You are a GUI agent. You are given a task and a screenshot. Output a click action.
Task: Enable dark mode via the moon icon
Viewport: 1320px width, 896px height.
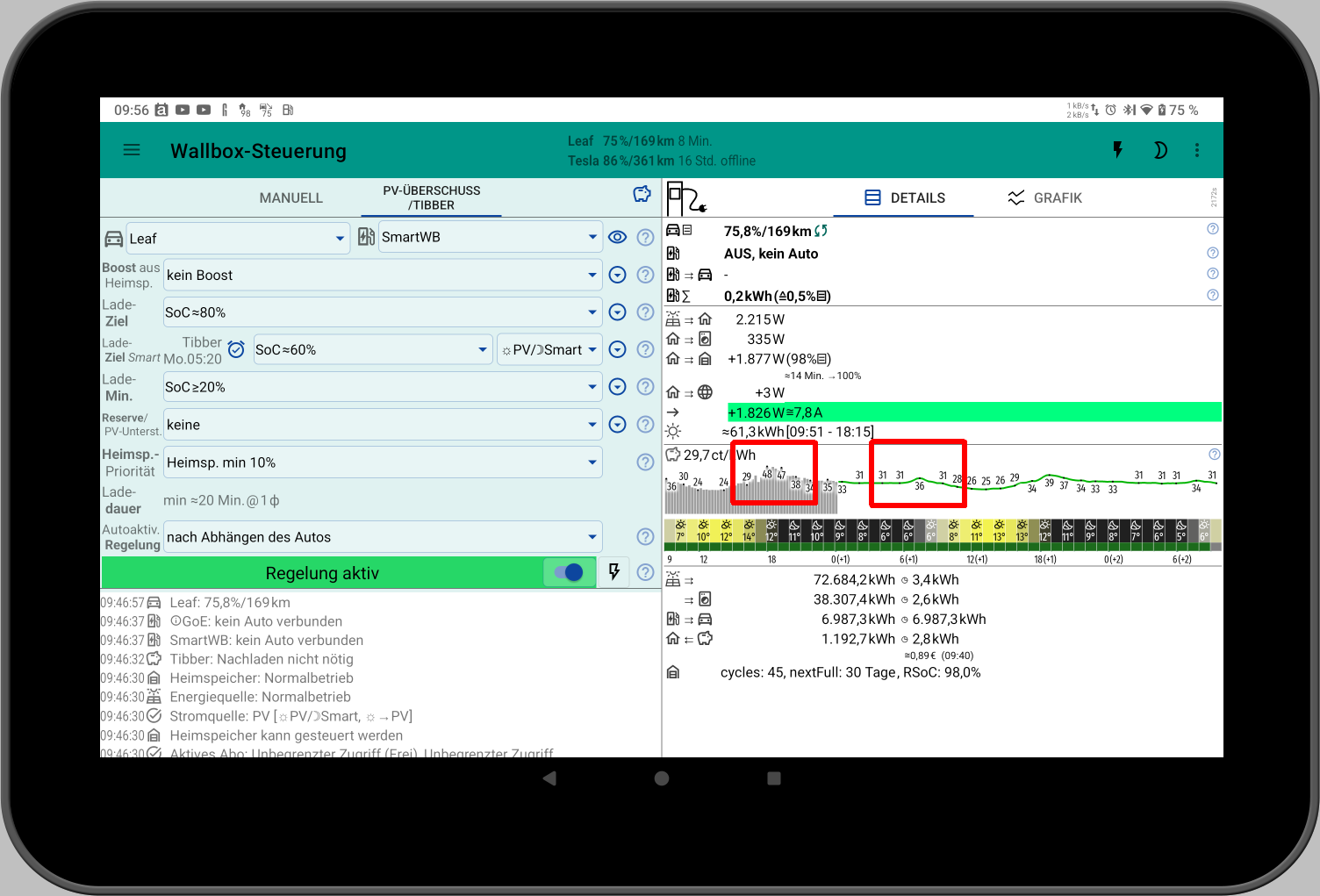tap(1160, 149)
